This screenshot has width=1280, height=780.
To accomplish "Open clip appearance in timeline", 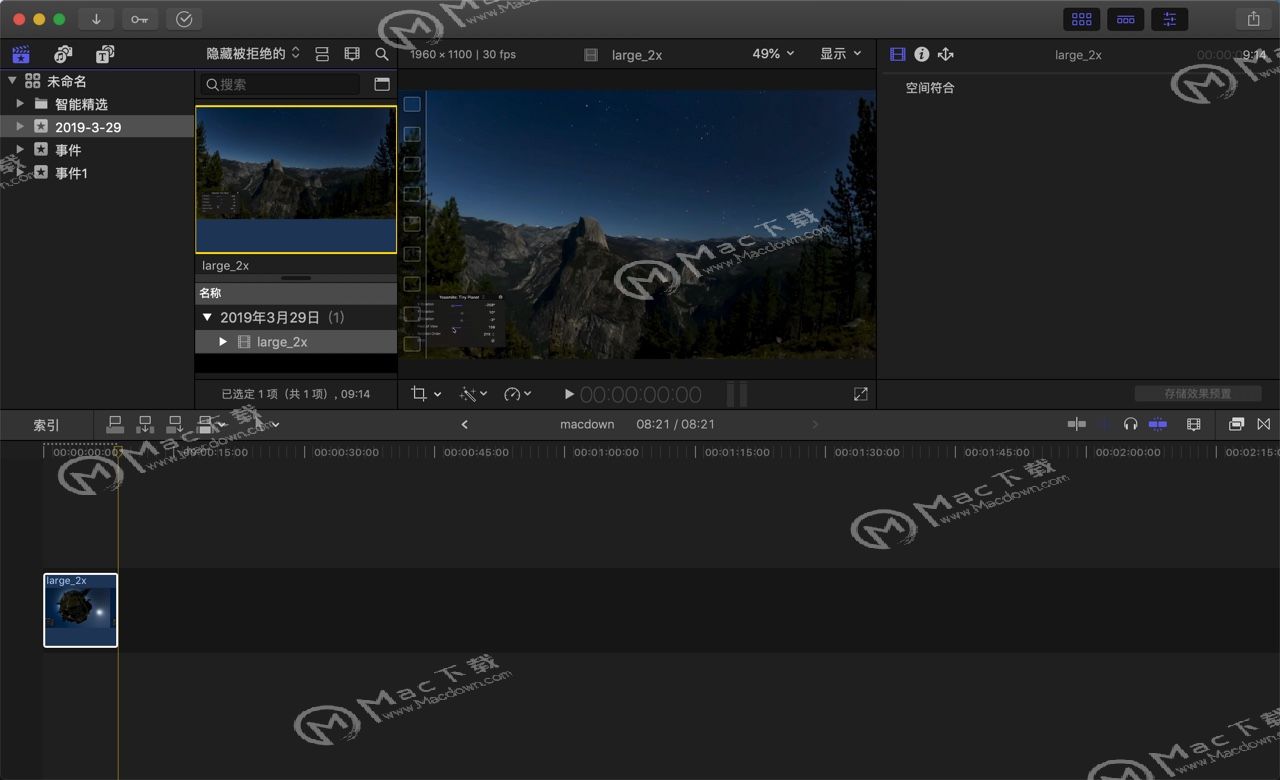I will click(x=1193, y=424).
